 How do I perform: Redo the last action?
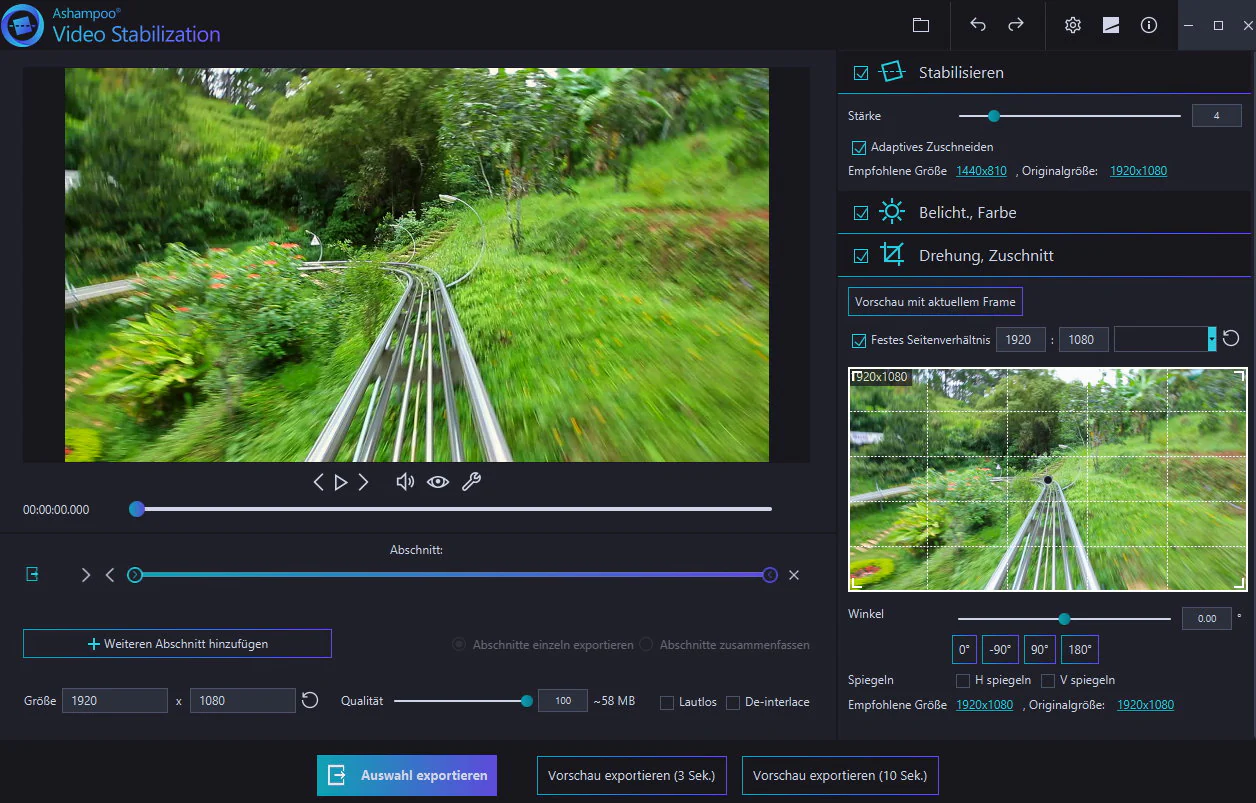pyautogui.click(x=1016, y=25)
